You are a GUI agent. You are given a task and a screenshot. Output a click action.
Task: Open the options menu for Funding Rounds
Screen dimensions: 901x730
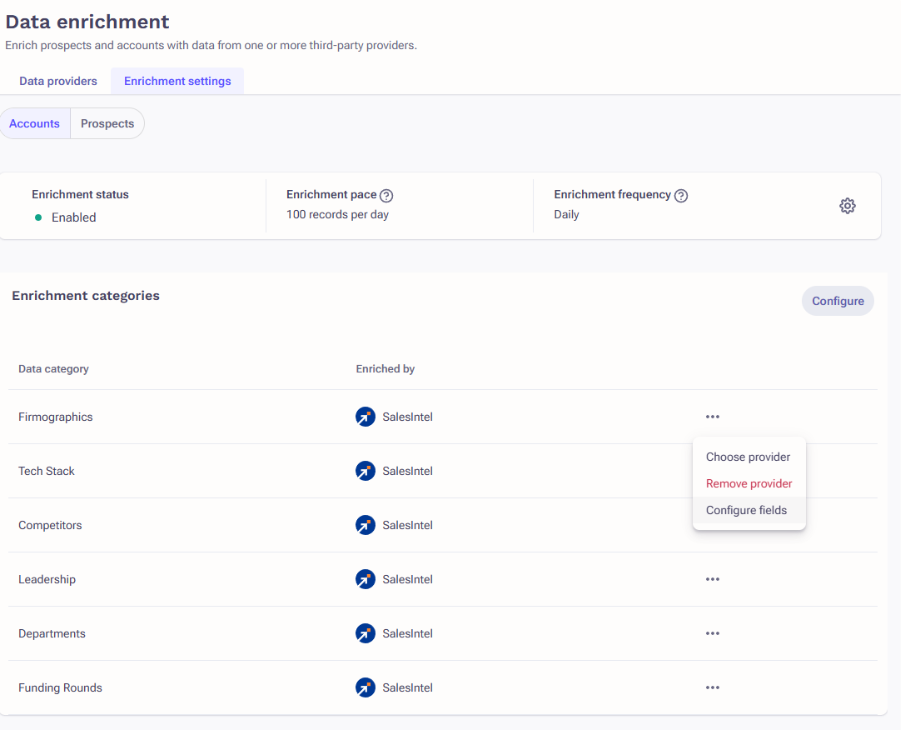point(712,687)
